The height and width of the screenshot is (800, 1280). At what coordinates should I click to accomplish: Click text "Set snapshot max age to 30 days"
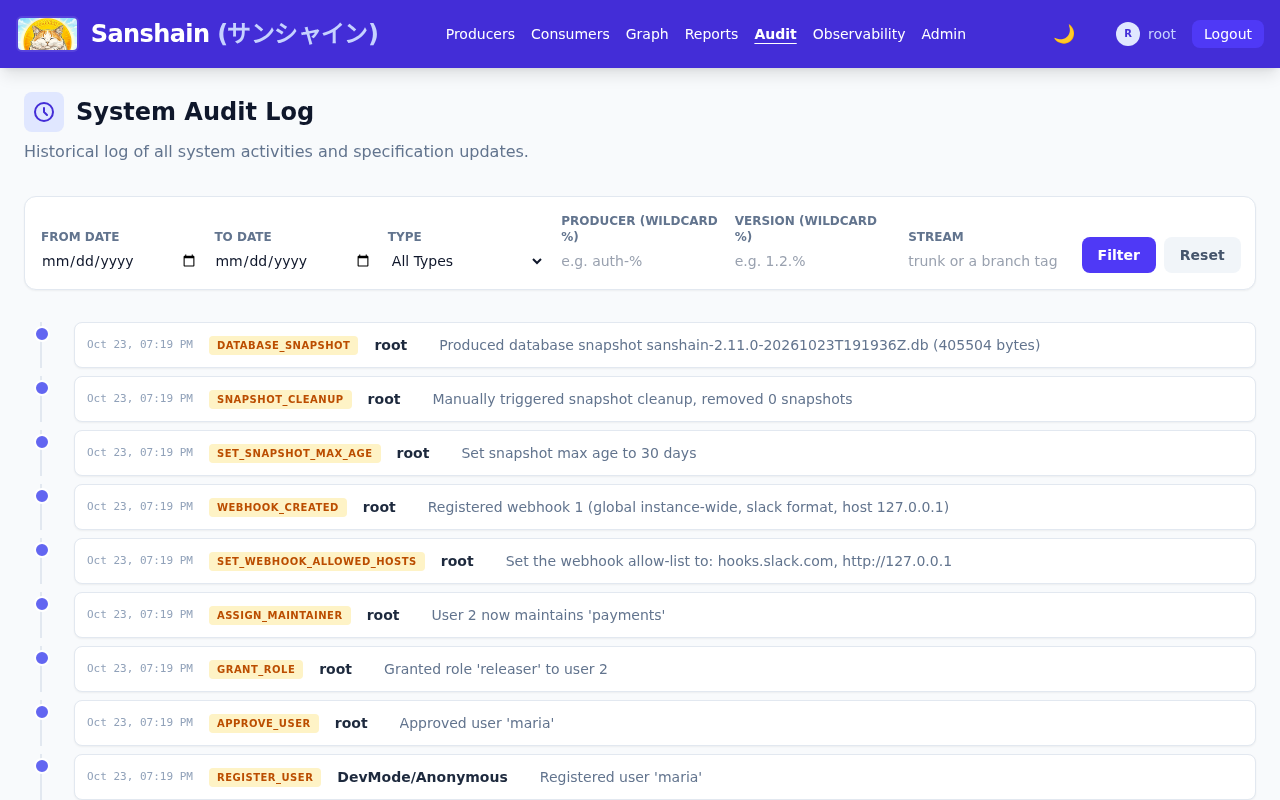pyautogui.click(x=579, y=453)
